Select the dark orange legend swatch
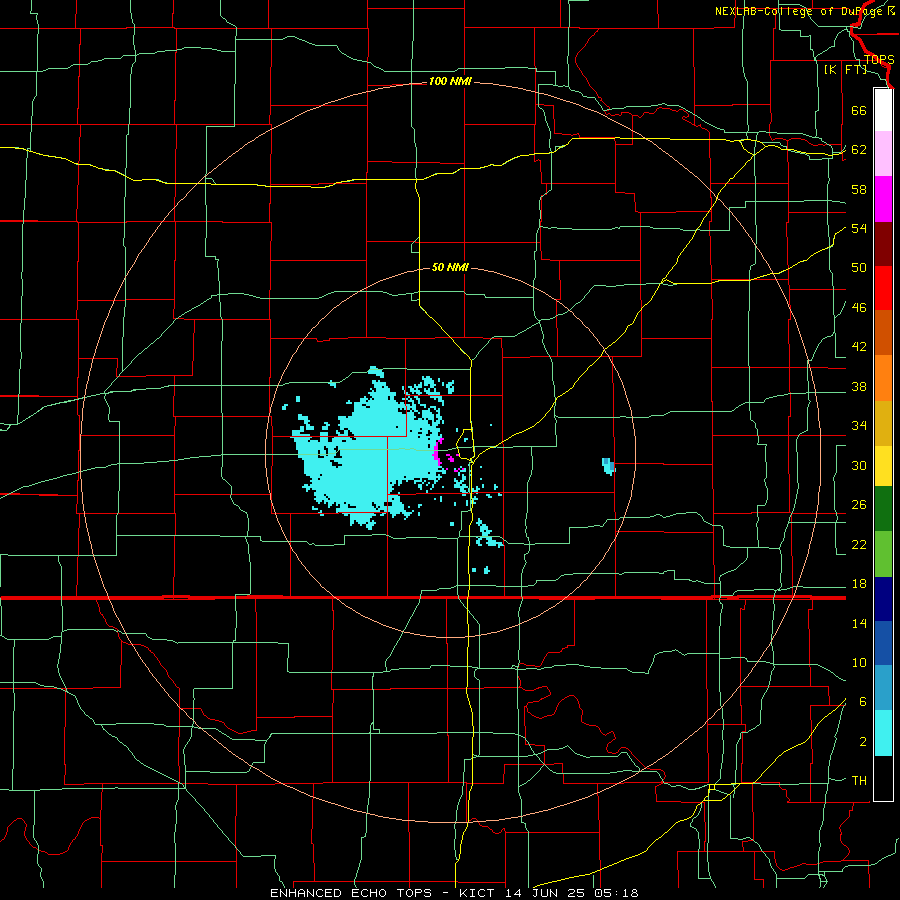This screenshot has width=900, height=900. (883, 333)
